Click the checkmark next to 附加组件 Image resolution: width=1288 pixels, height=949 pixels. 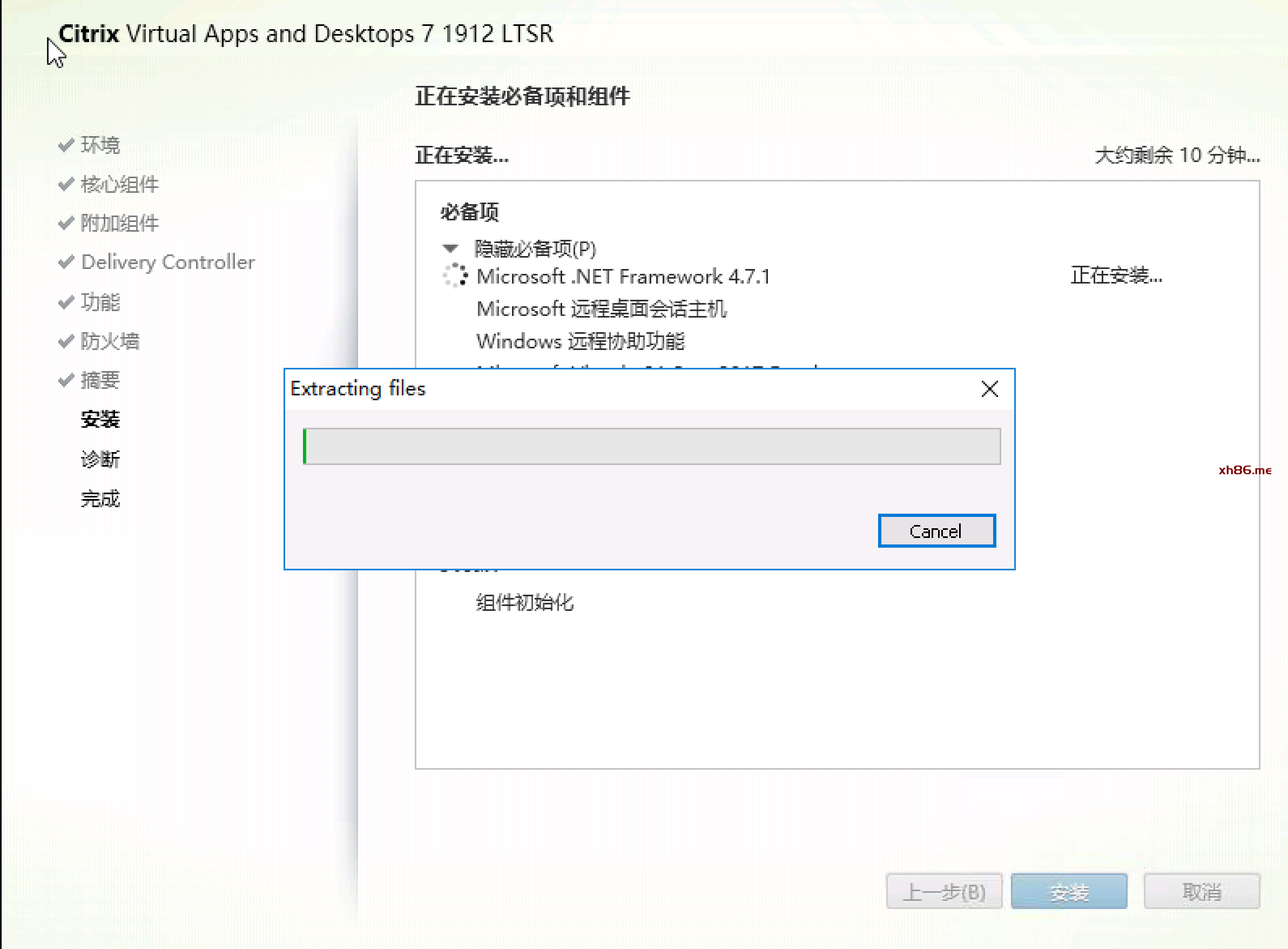click(66, 223)
